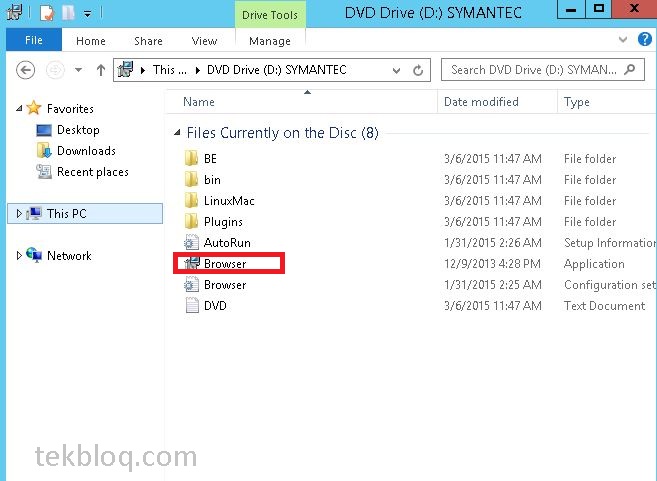This screenshot has height=481, width=657.
Task: Select the AutoRun setup information icon
Action: click(191, 243)
